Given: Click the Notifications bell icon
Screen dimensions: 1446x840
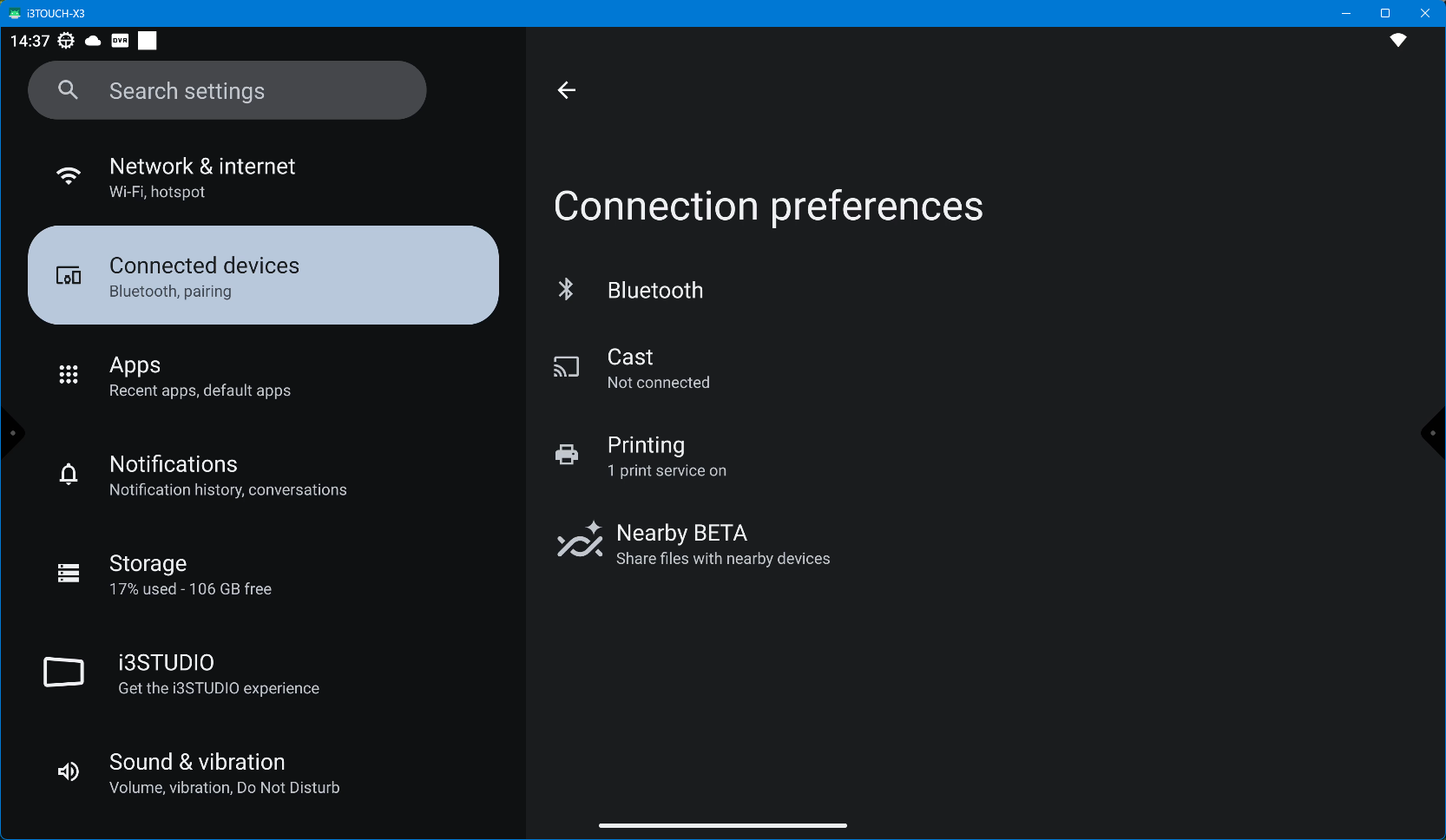Looking at the screenshot, I should tap(69, 474).
